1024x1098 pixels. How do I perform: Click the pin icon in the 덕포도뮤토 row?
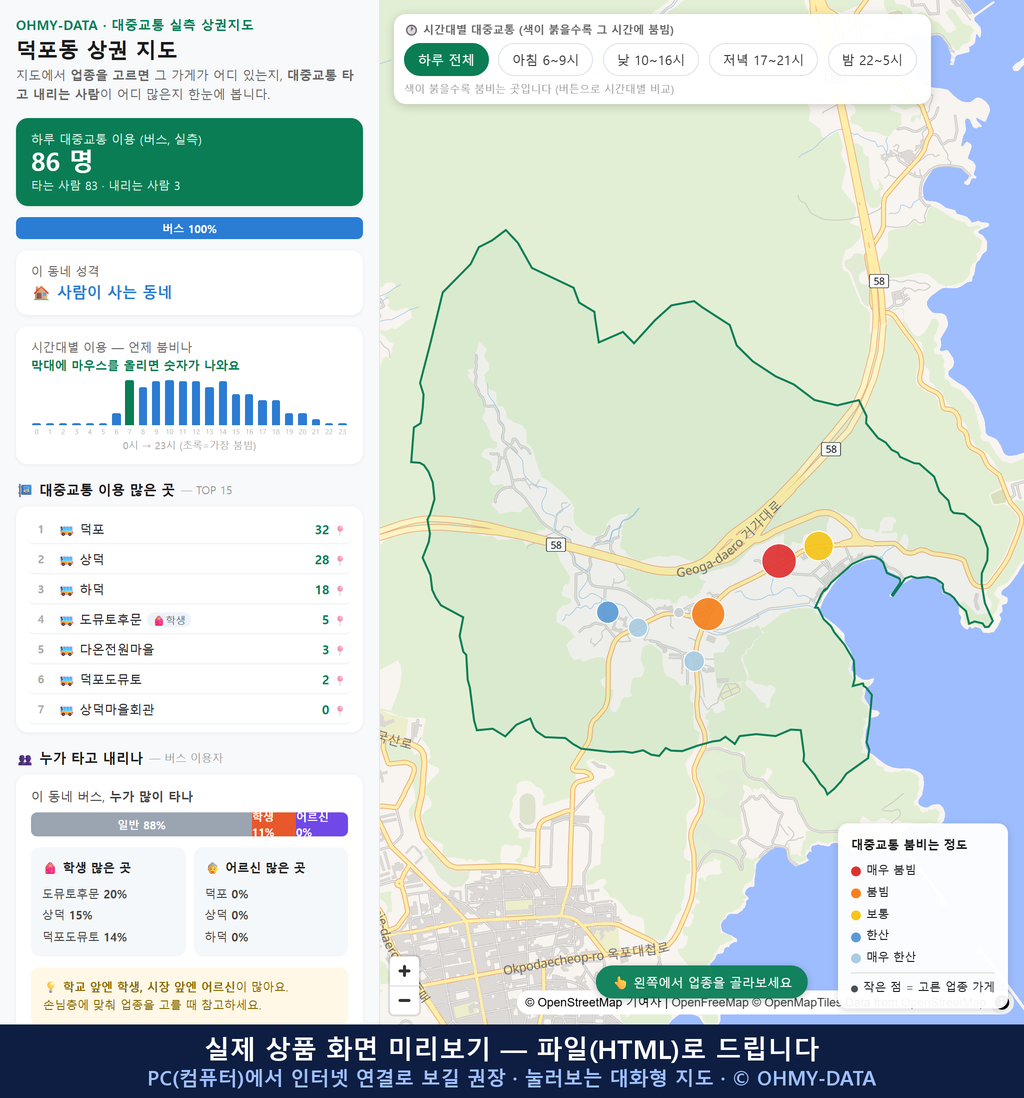(x=340, y=680)
